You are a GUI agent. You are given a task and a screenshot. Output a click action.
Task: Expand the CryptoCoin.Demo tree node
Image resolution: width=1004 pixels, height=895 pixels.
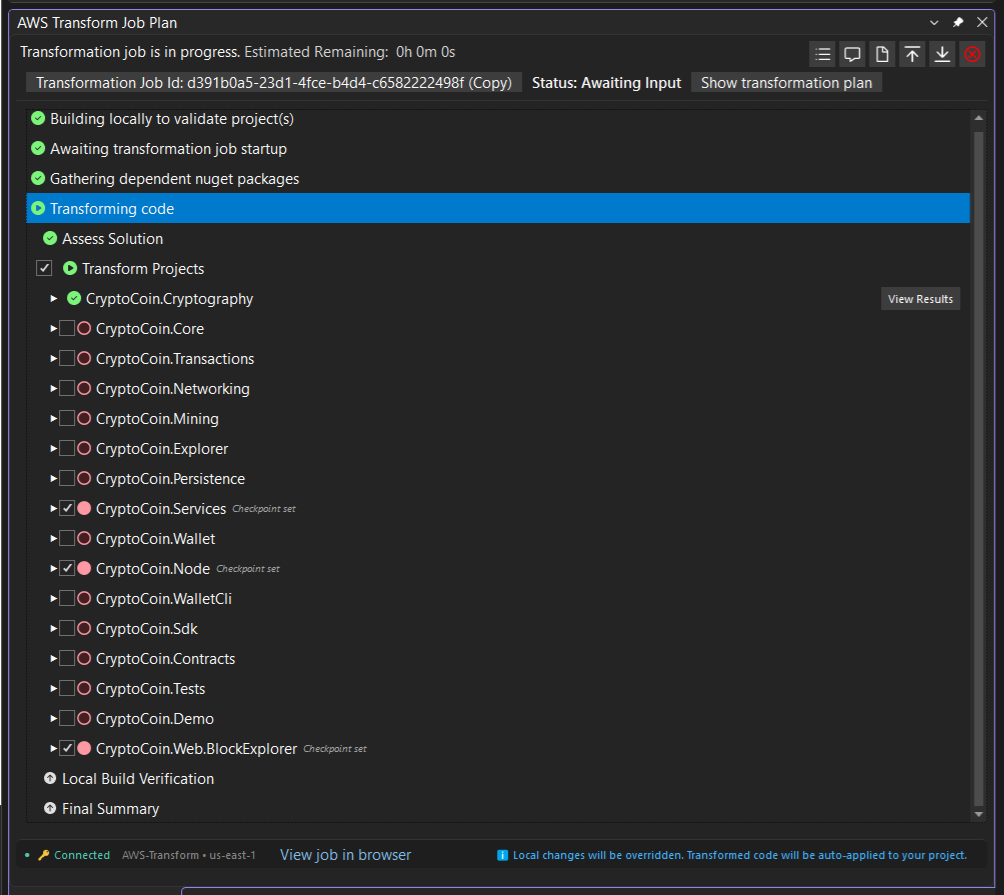pos(54,718)
